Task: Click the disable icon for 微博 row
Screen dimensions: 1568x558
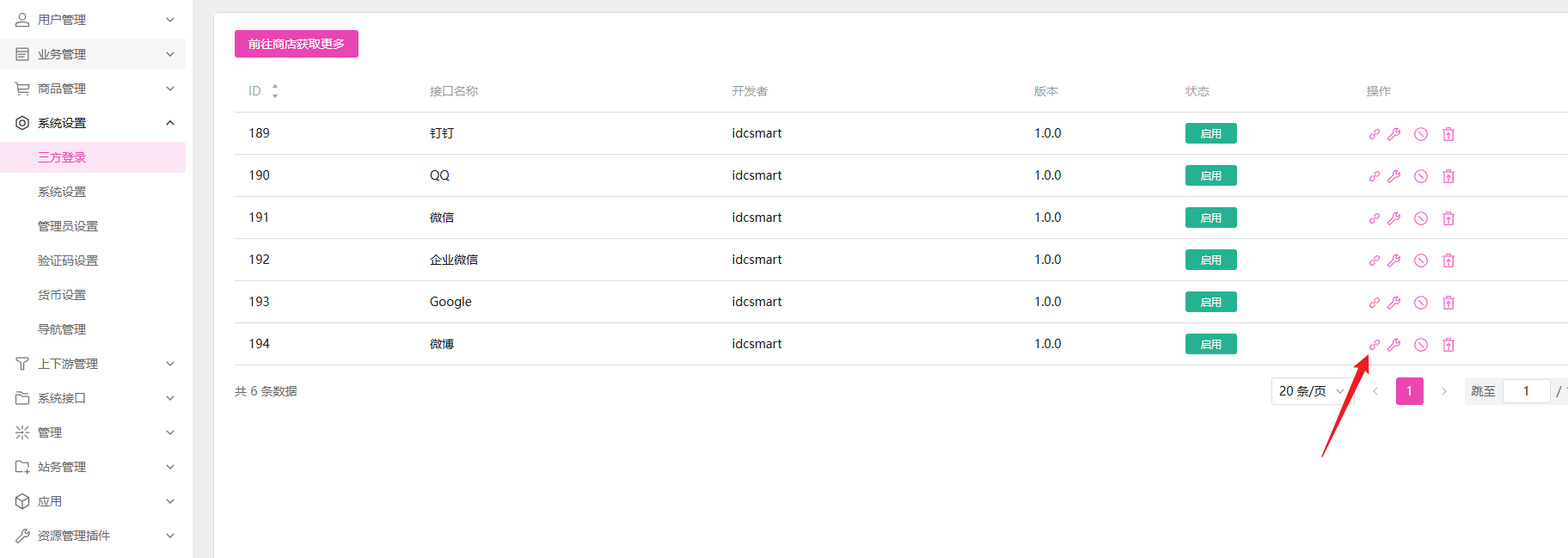Action: [1421, 345]
